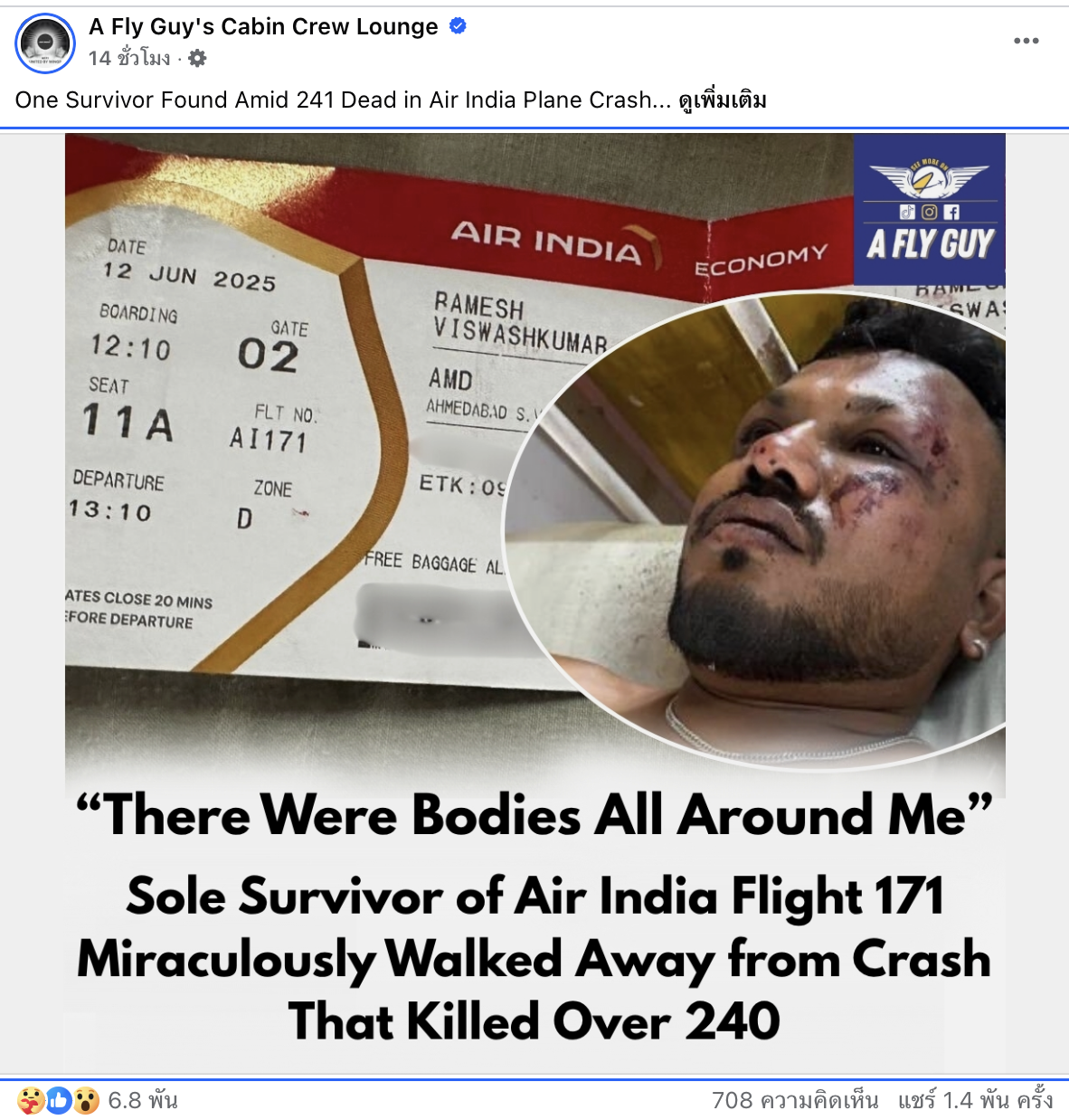Open A Fly Guy's Cabin Crew Lounge page
Viewport: 1069px width, 1120px height.
click(263, 26)
